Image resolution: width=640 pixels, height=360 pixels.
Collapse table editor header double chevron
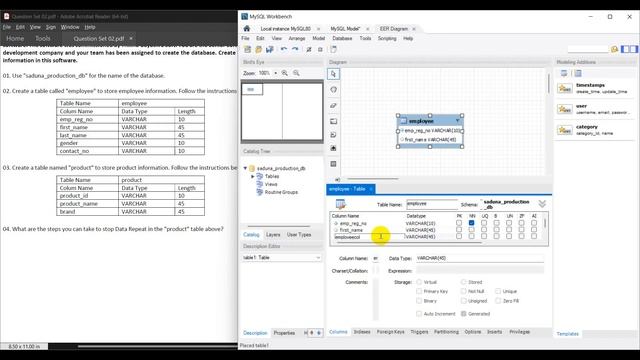tap(542, 204)
